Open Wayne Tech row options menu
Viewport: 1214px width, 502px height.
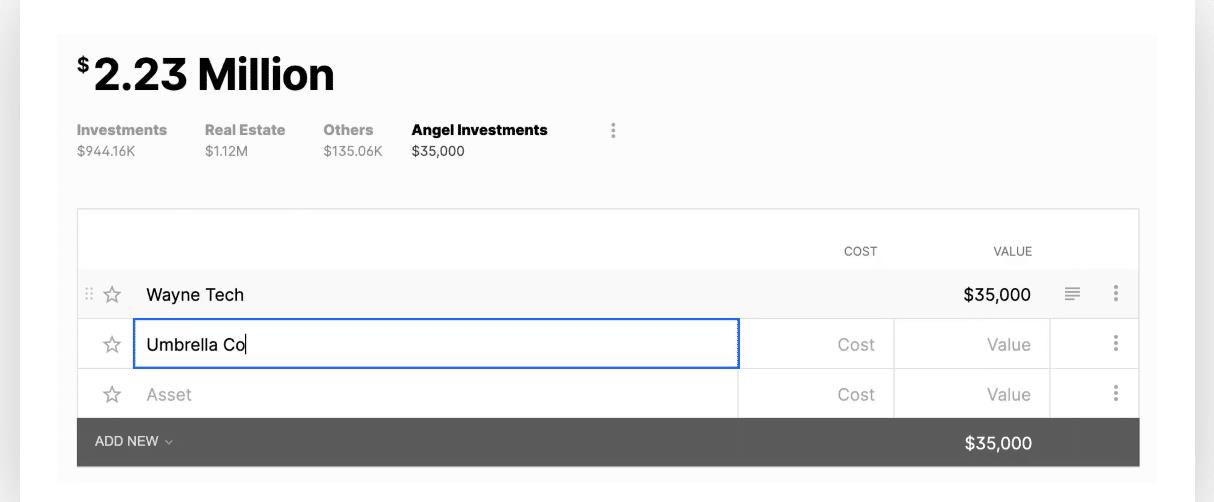[1116, 294]
